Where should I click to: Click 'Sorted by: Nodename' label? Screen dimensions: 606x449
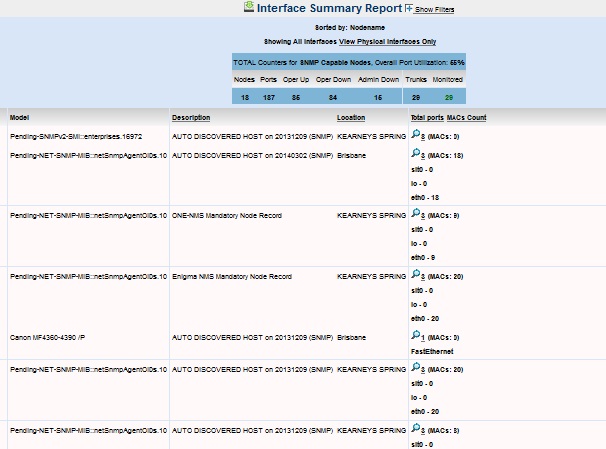(350, 28)
